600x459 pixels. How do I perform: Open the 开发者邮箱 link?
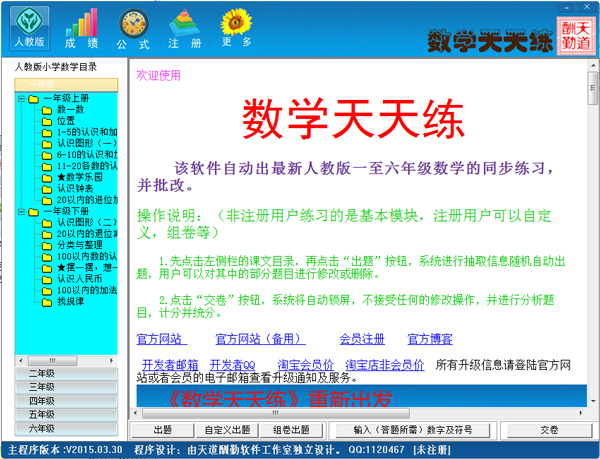click(x=170, y=365)
